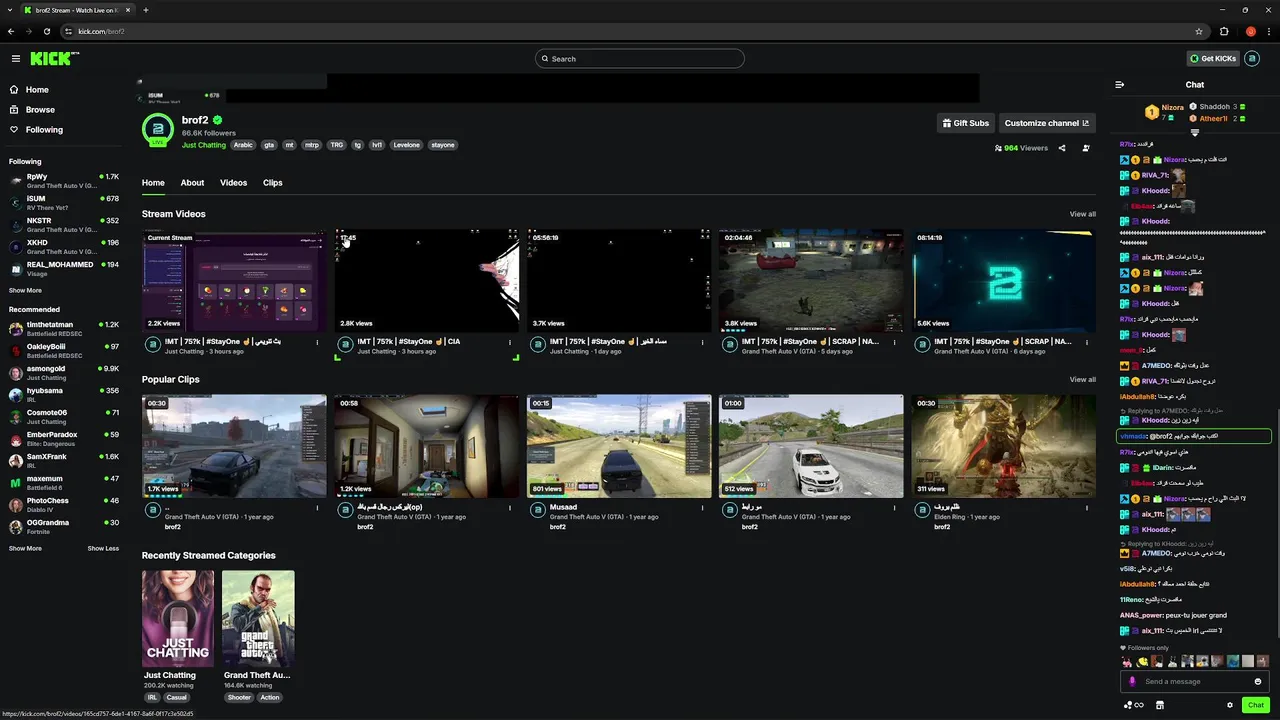The width and height of the screenshot is (1280, 720).
Task: Click the gold rank 1 badge beside Nizora
Action: (1152, 112)
